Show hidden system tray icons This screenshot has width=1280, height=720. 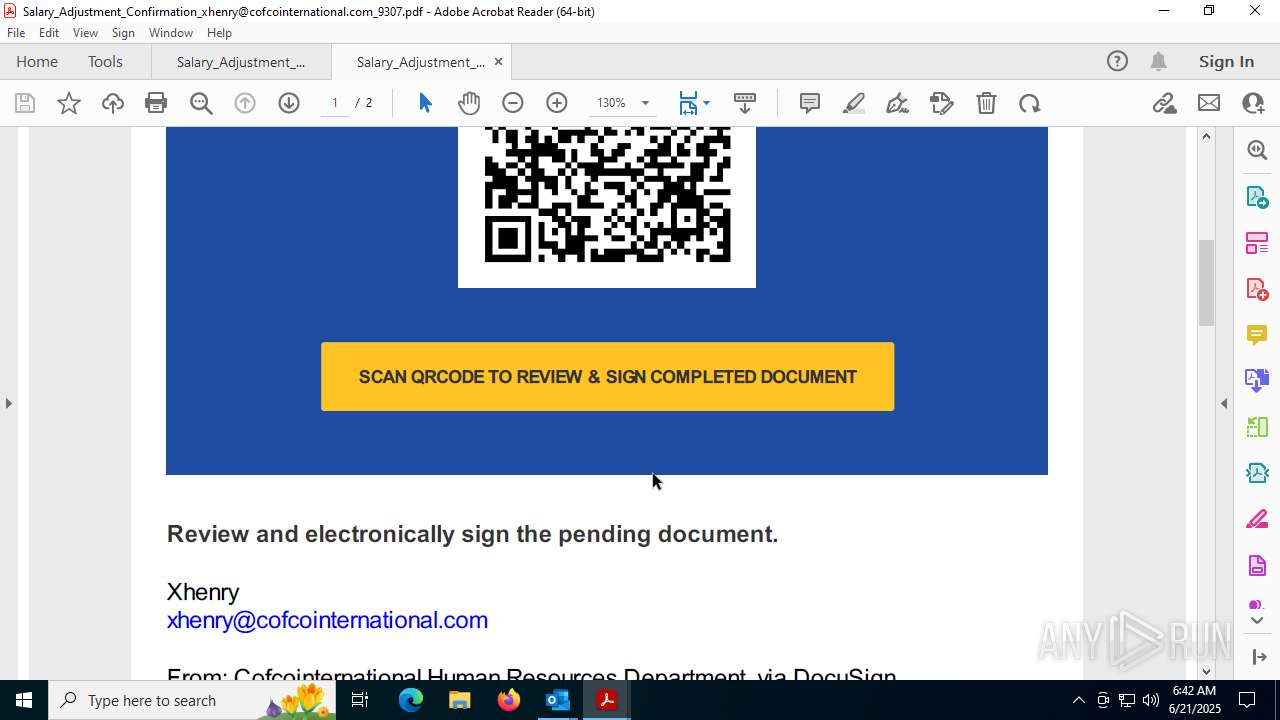tap(1078, 700)
